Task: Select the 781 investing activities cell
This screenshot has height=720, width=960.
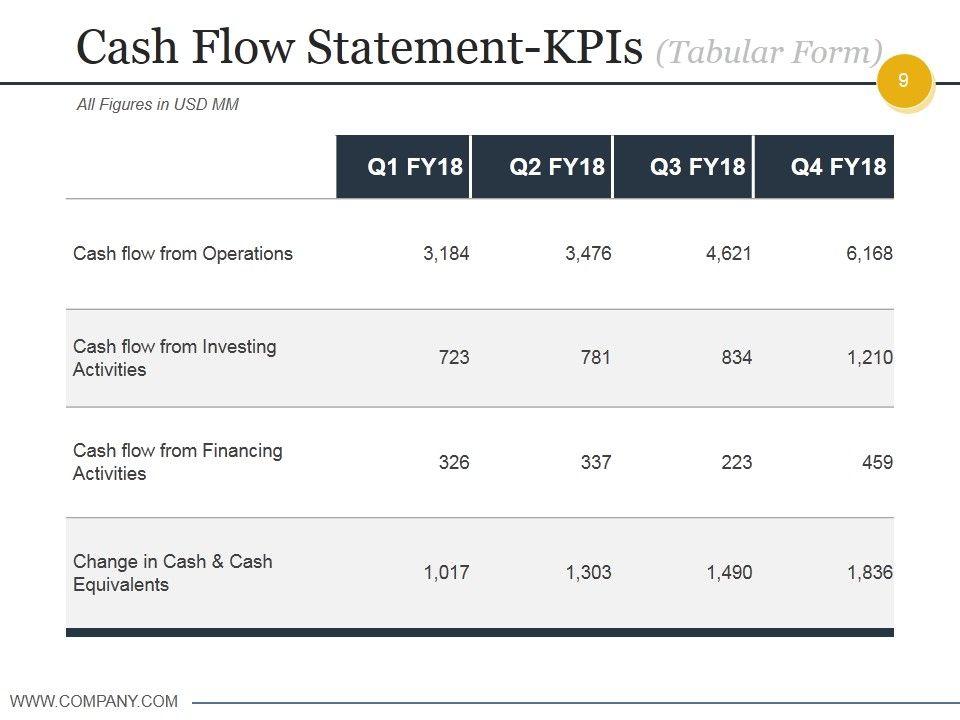Action: click(x=595, y=358)
